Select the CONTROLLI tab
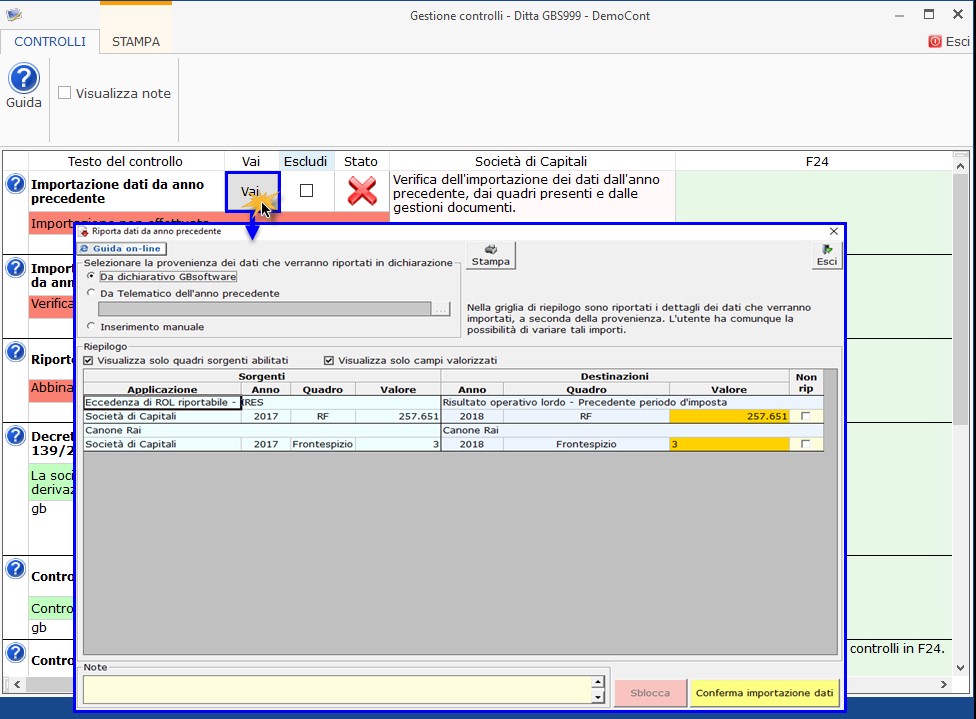The height and width of the screenshot is (719, 976). tap(50, 42)
